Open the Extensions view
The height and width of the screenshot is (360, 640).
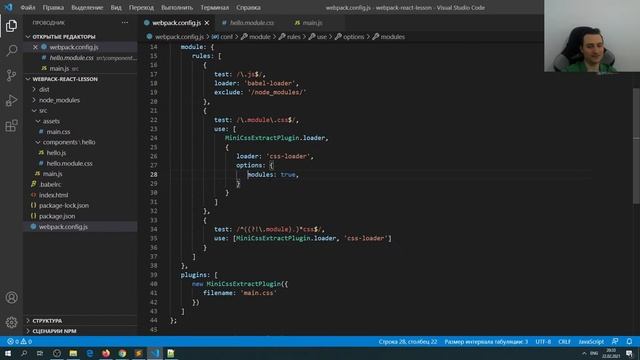[11, 125]
